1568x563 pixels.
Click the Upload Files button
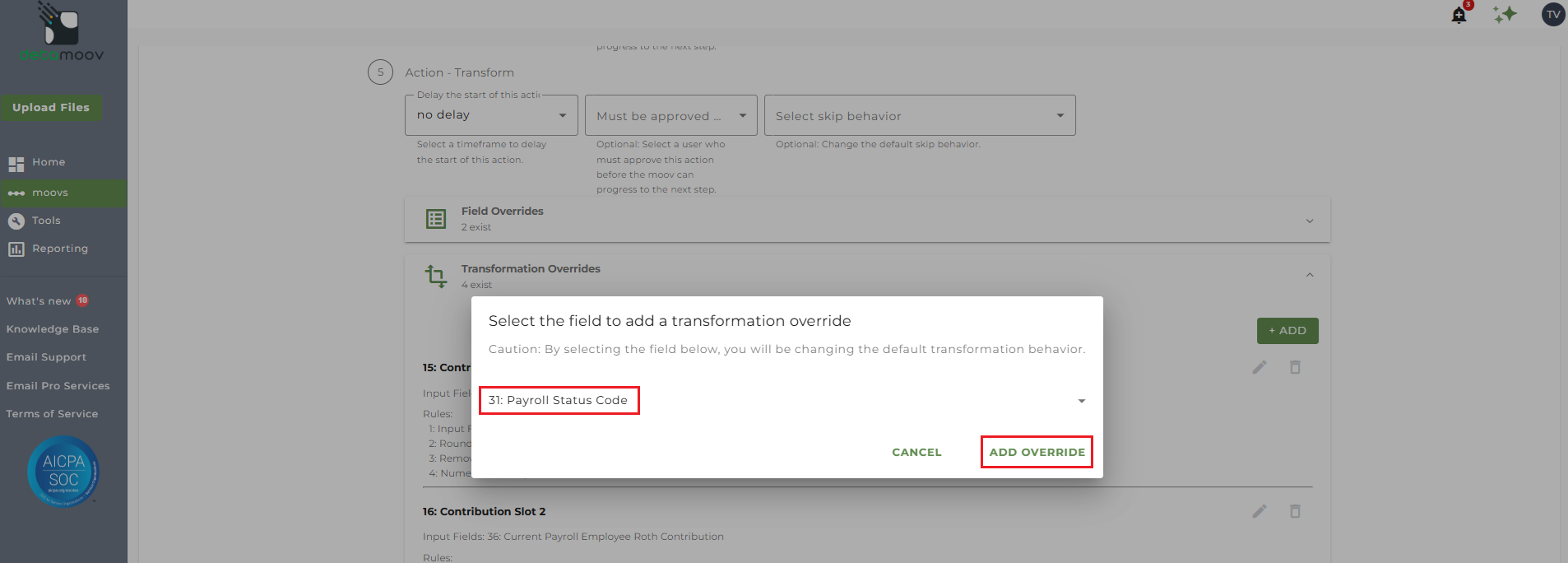pos(51,108)
